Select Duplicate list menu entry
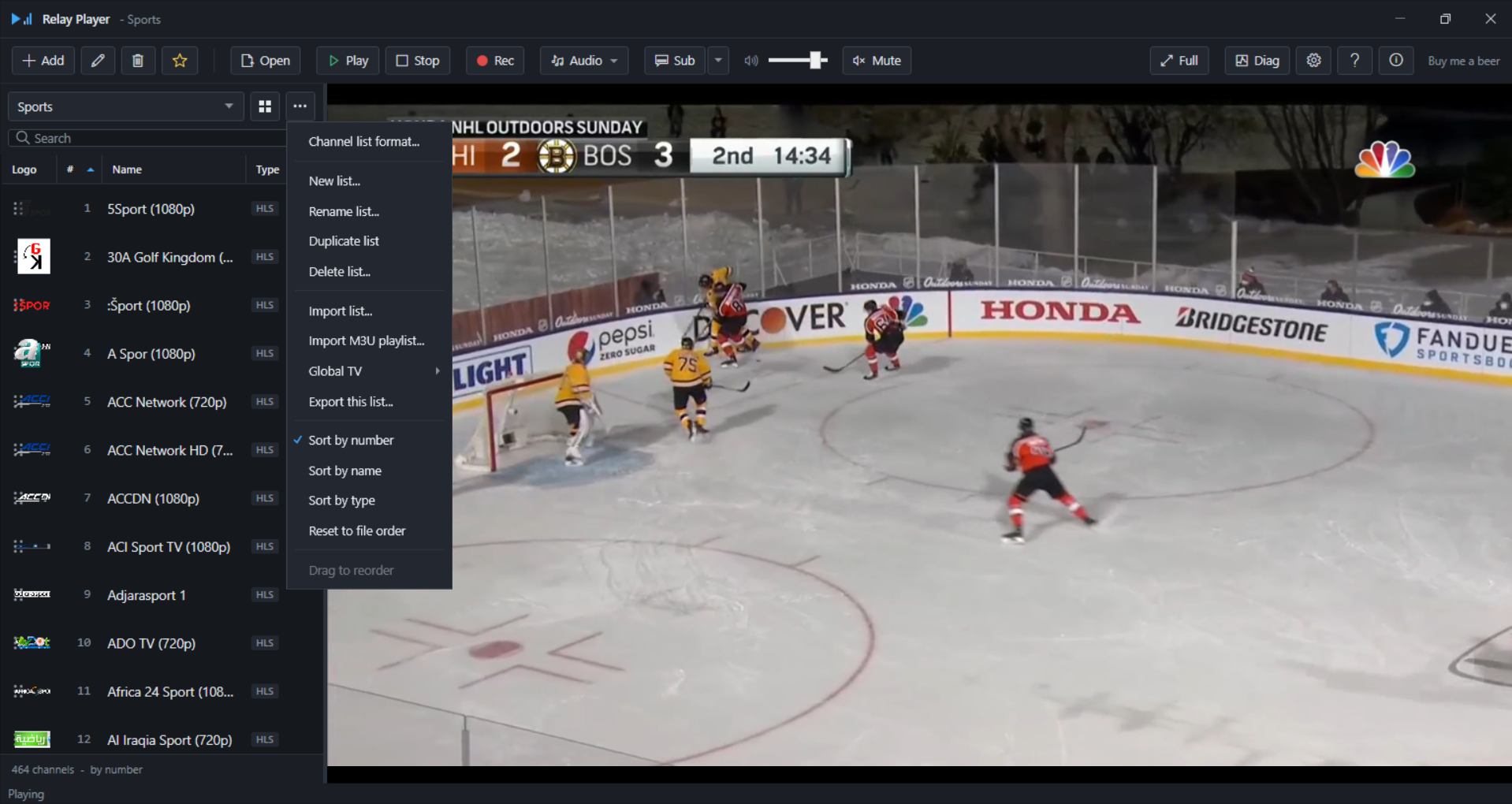 click(369, 241)
